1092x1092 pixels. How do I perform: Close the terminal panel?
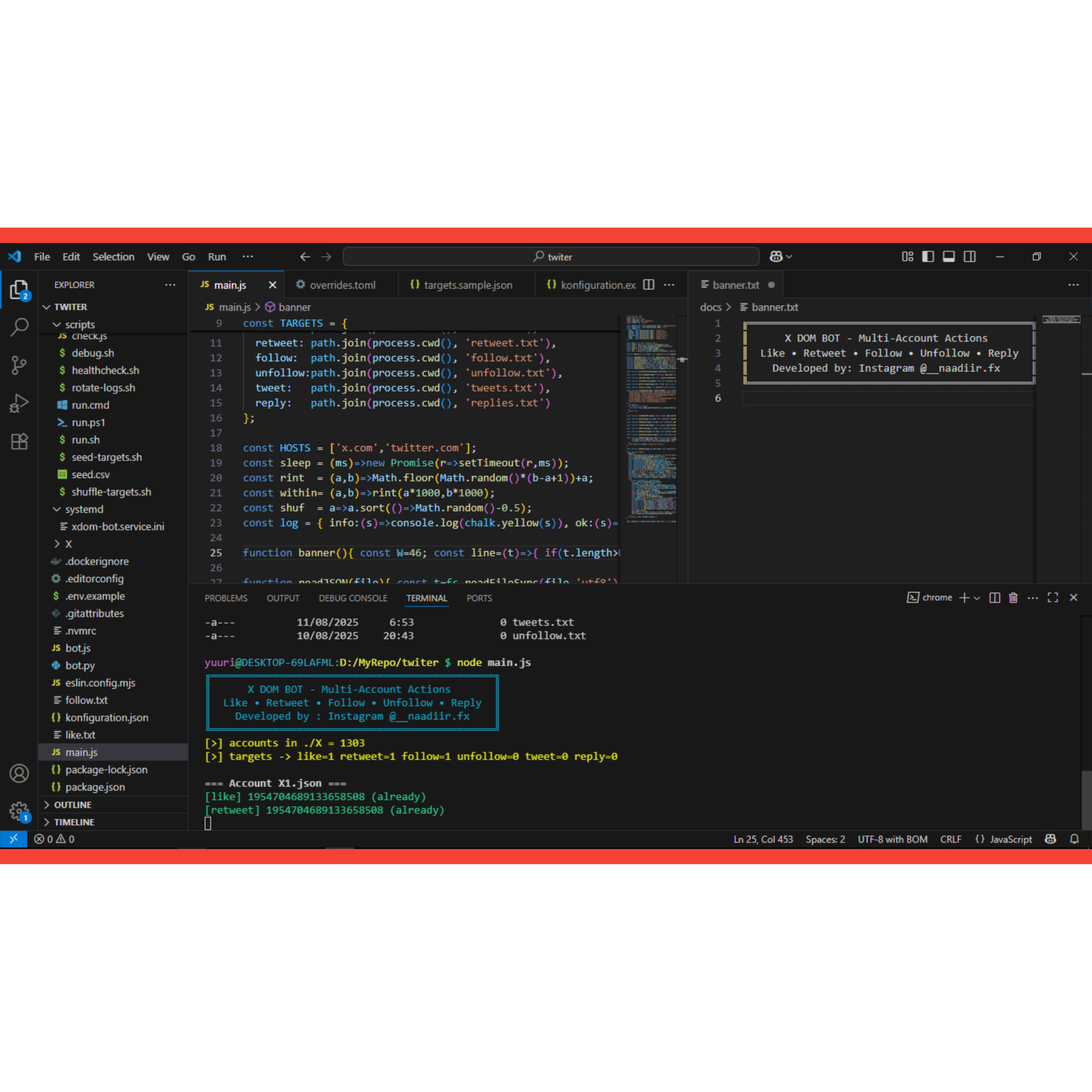coord(1073,598)
